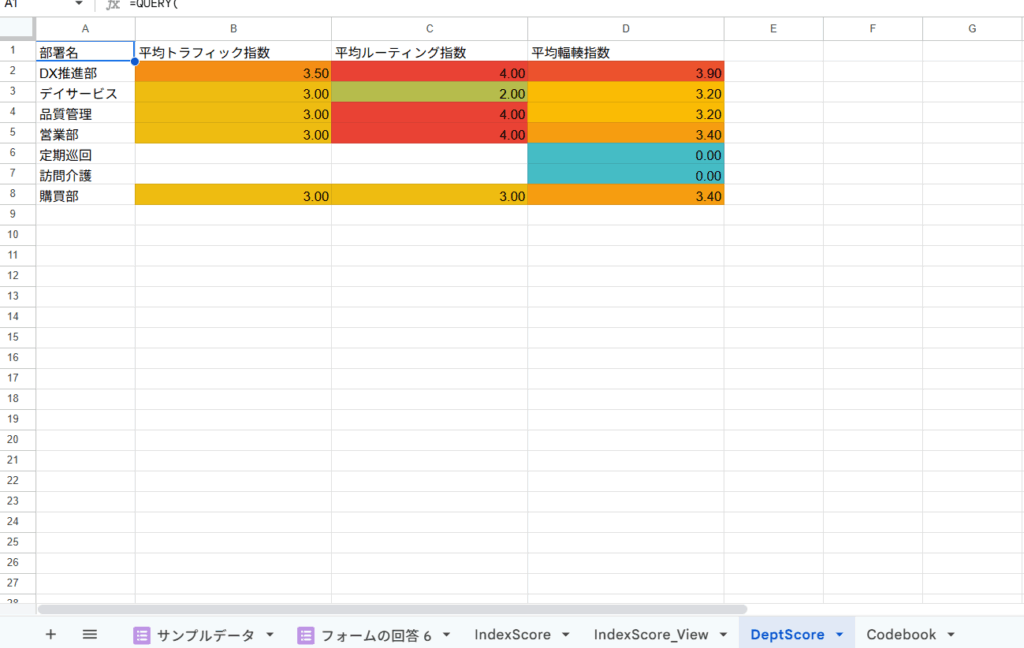Open the Codebook tab menu arrow
Screen dimensions: 1024x648
click(951, 635)
